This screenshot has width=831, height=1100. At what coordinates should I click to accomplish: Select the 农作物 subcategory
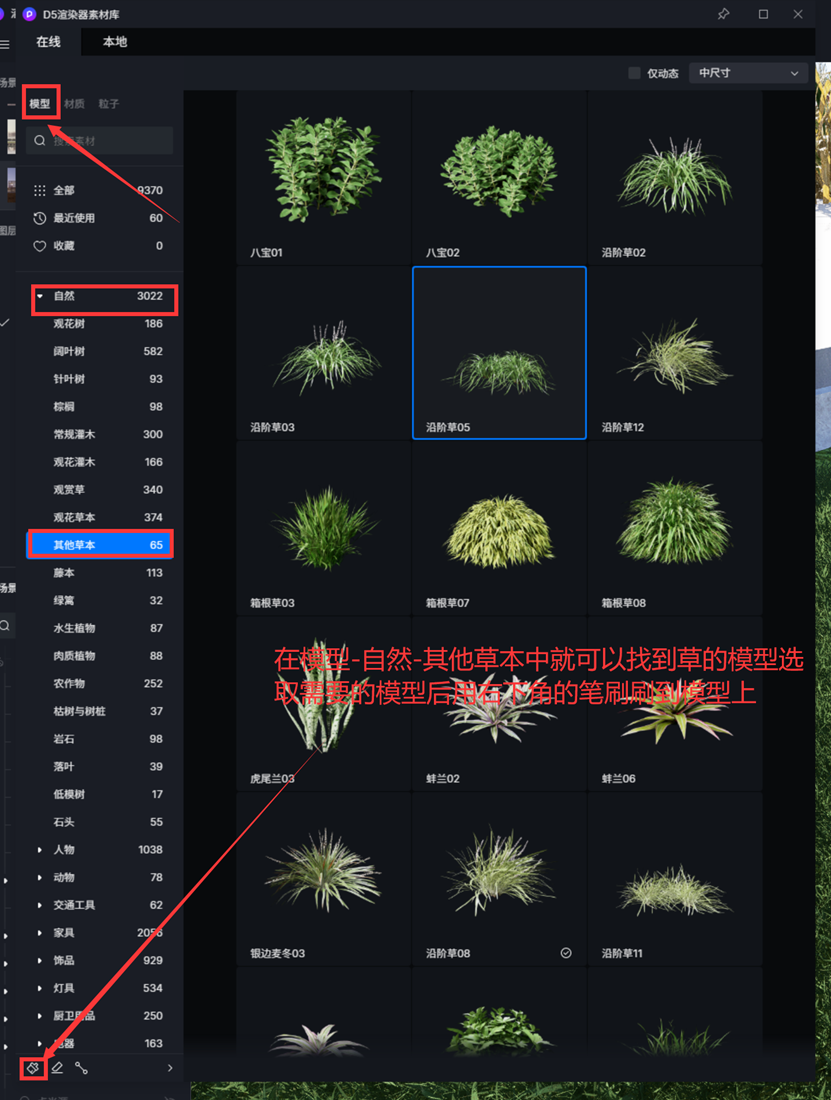(100, 683)
